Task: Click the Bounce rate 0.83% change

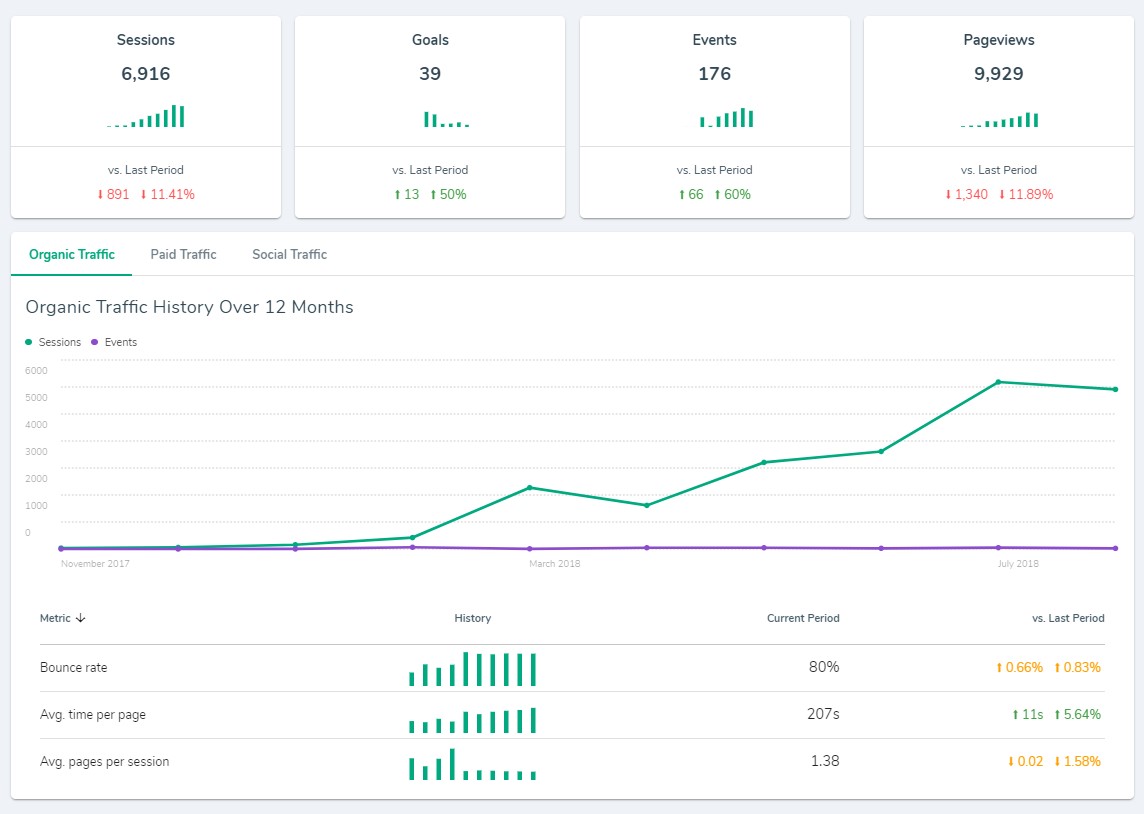Action: pyautogui.click(x=1077, y=667)
